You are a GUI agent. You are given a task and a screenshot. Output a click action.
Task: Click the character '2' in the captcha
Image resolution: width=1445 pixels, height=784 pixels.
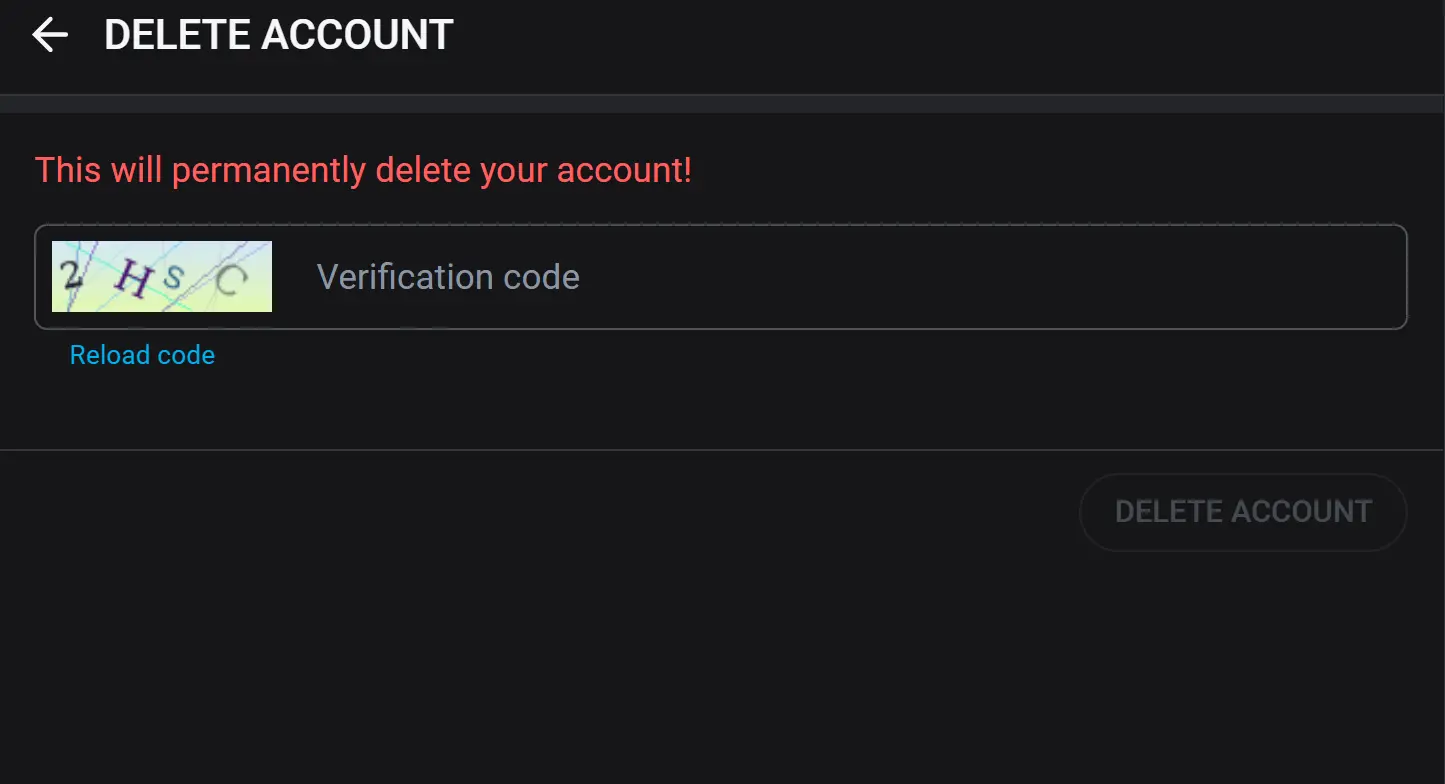[x=72, y=272]
